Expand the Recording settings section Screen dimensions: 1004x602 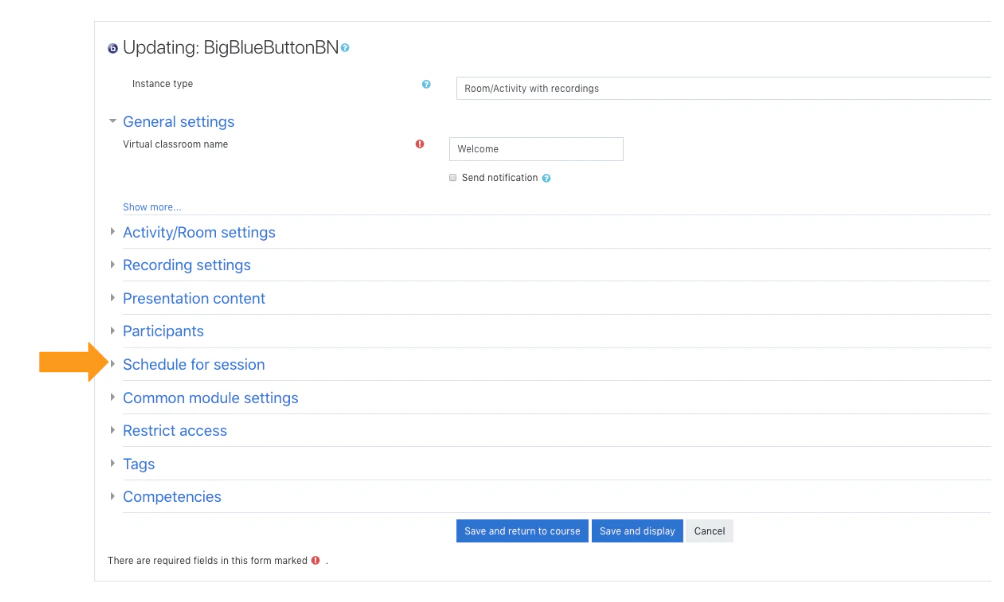coord(186,265)
